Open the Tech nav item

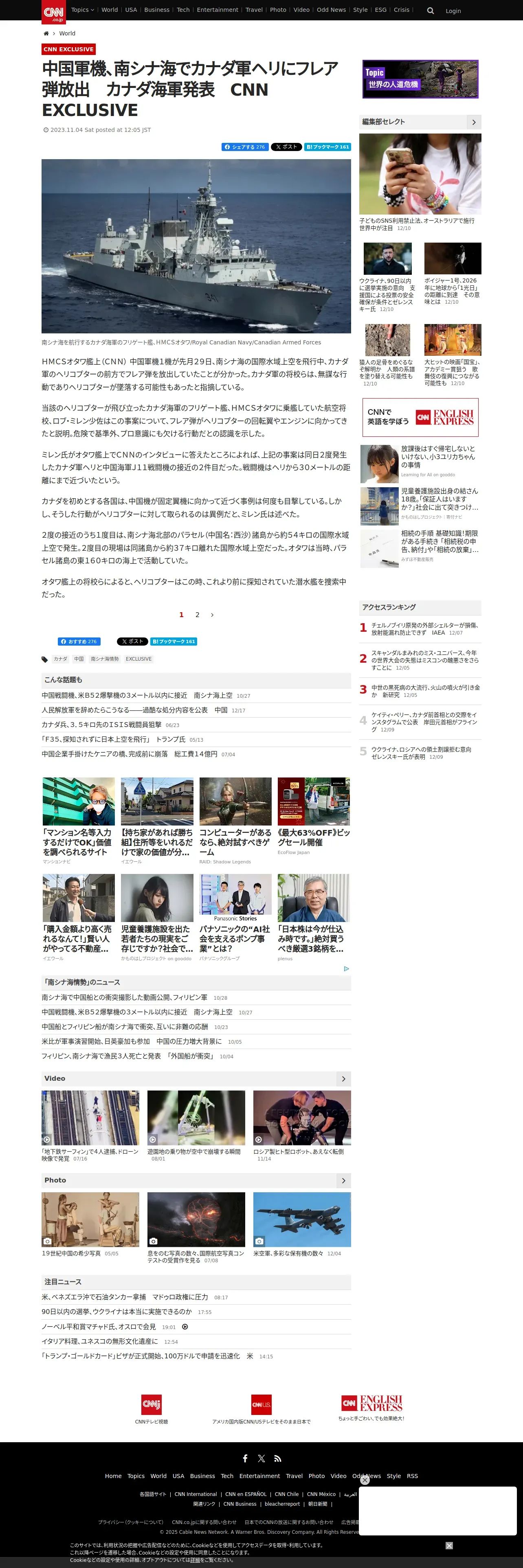click(183, 10)
